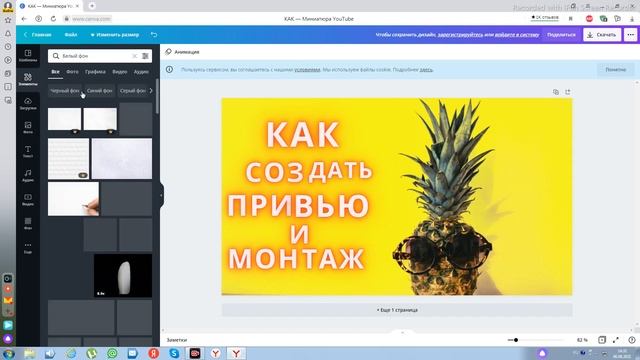Open the Templates tab in the sidebar
This screenshot has width=640, height=360.
pyautogui.click(x=28, y=56)
